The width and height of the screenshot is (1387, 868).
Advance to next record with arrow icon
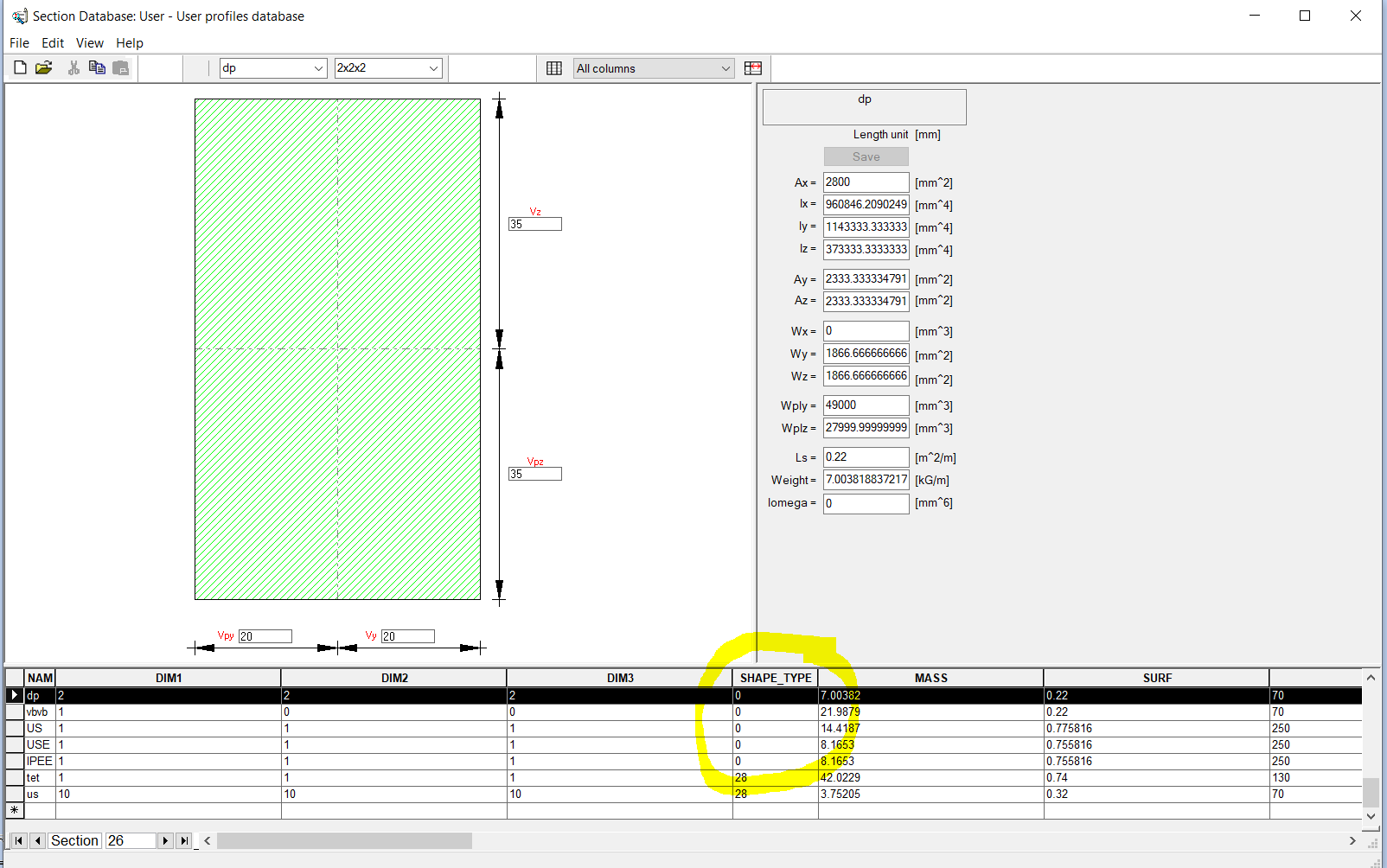(x=164, y=839)
